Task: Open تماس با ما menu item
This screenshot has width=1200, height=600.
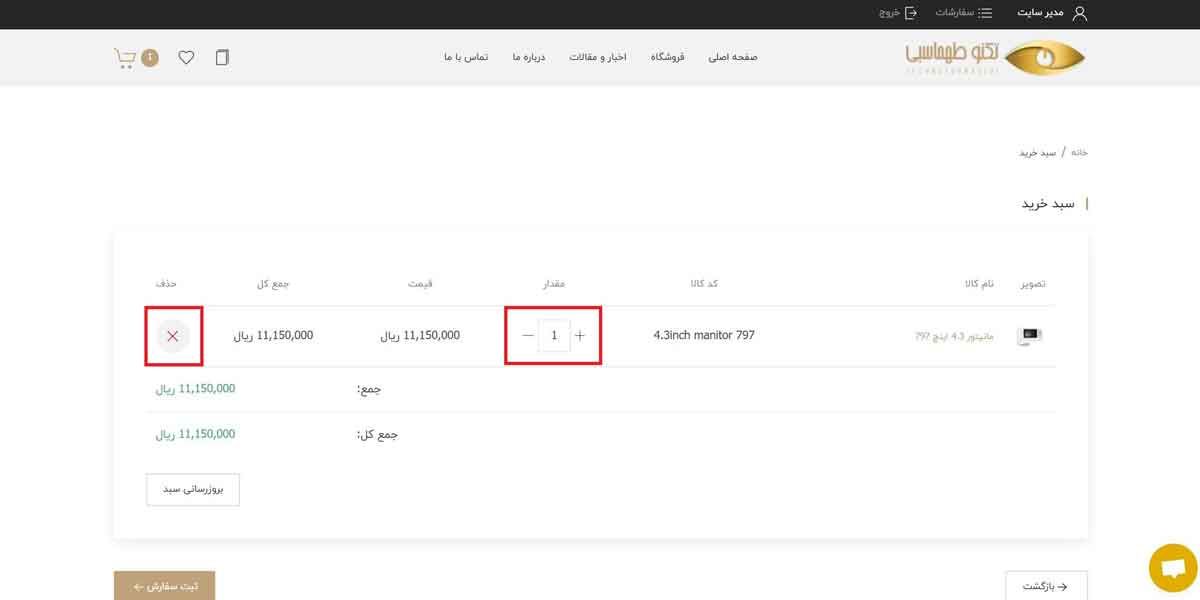Action: click(466, 58)
